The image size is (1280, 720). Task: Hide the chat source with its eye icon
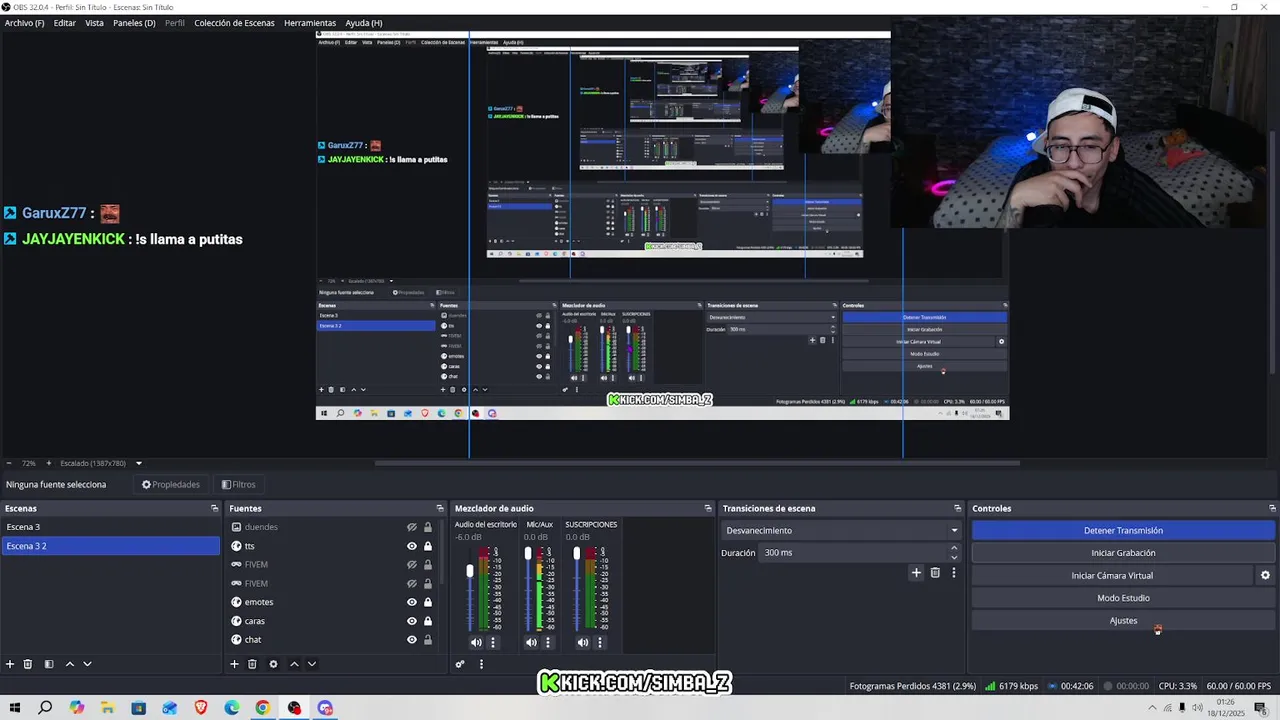[x=411, y=640]
